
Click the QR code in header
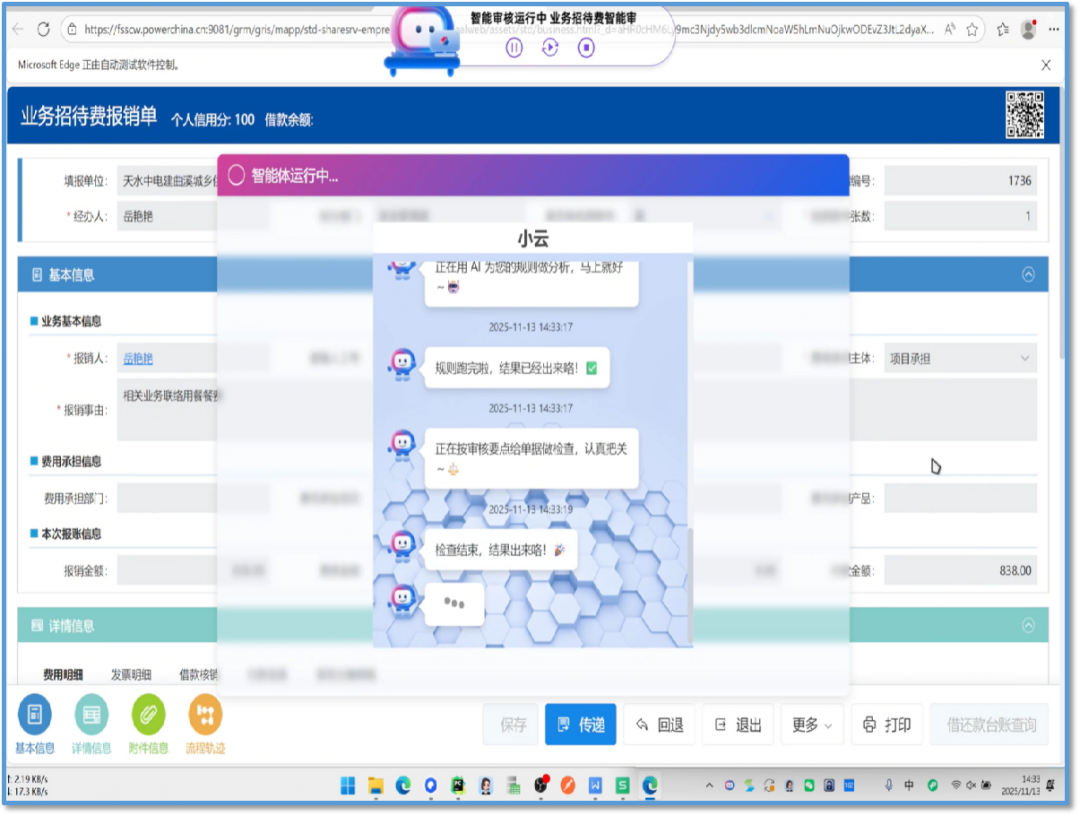tap(1025, 115)
